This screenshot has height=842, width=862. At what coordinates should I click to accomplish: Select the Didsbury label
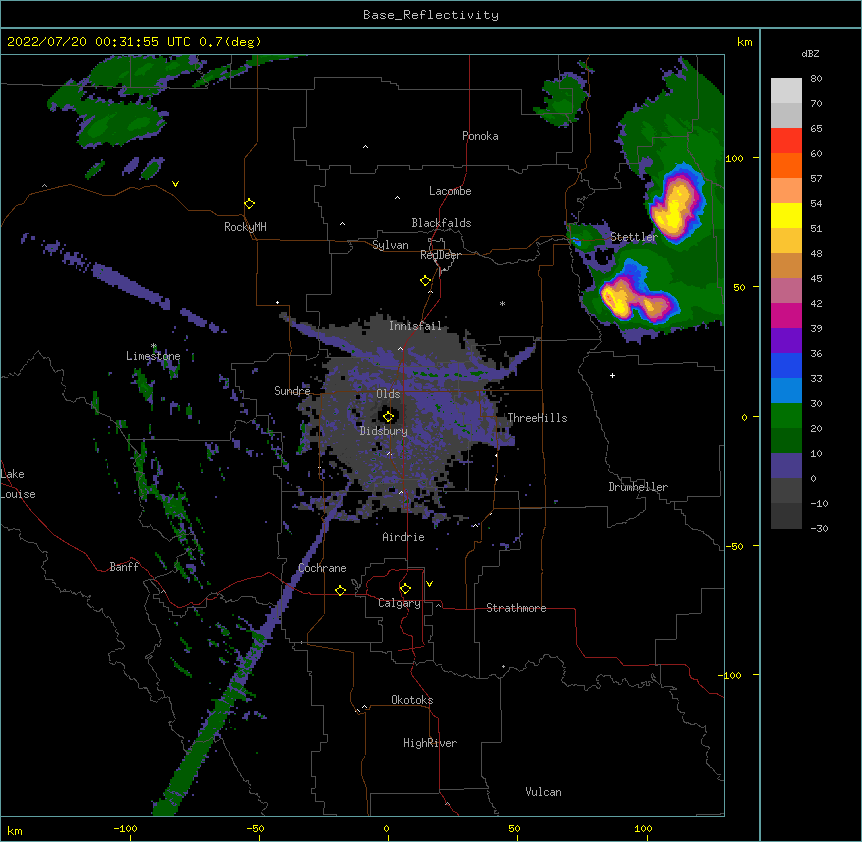[384, 431]
